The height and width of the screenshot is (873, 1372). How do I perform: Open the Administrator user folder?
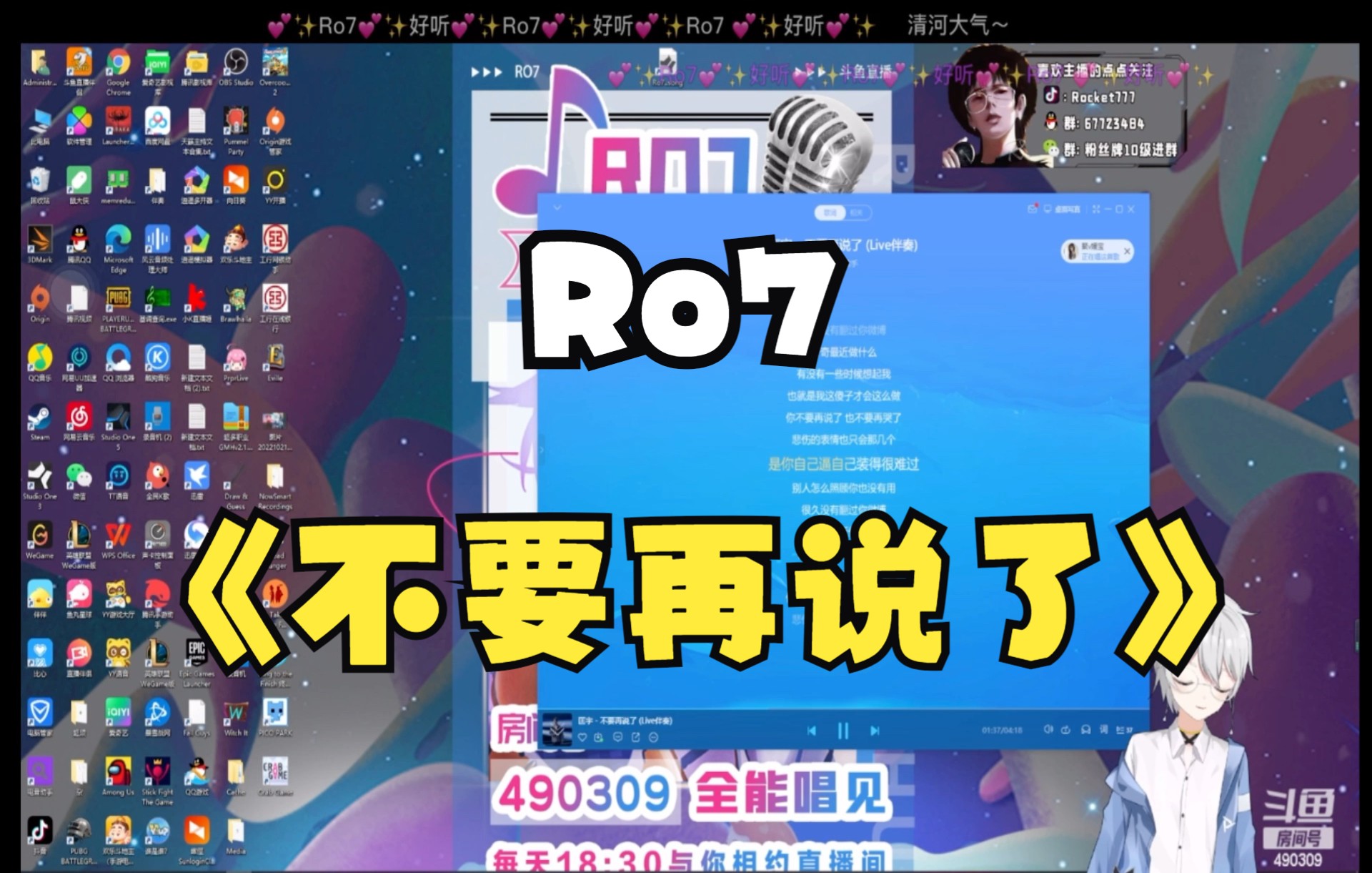coord(40,68)
